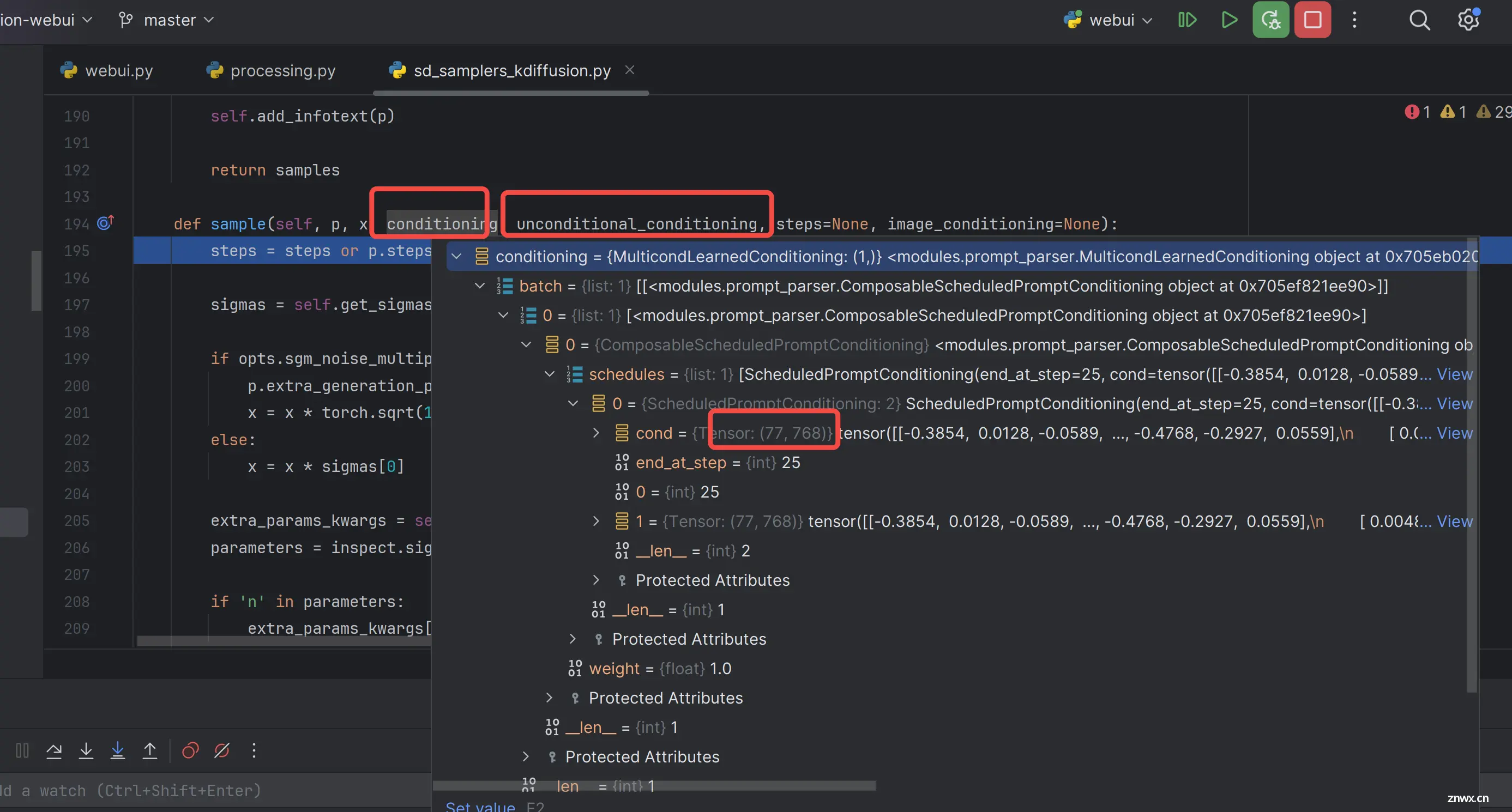Collapse the ComposableScheduledPromptConditioning node

click(x=526, y=344)
